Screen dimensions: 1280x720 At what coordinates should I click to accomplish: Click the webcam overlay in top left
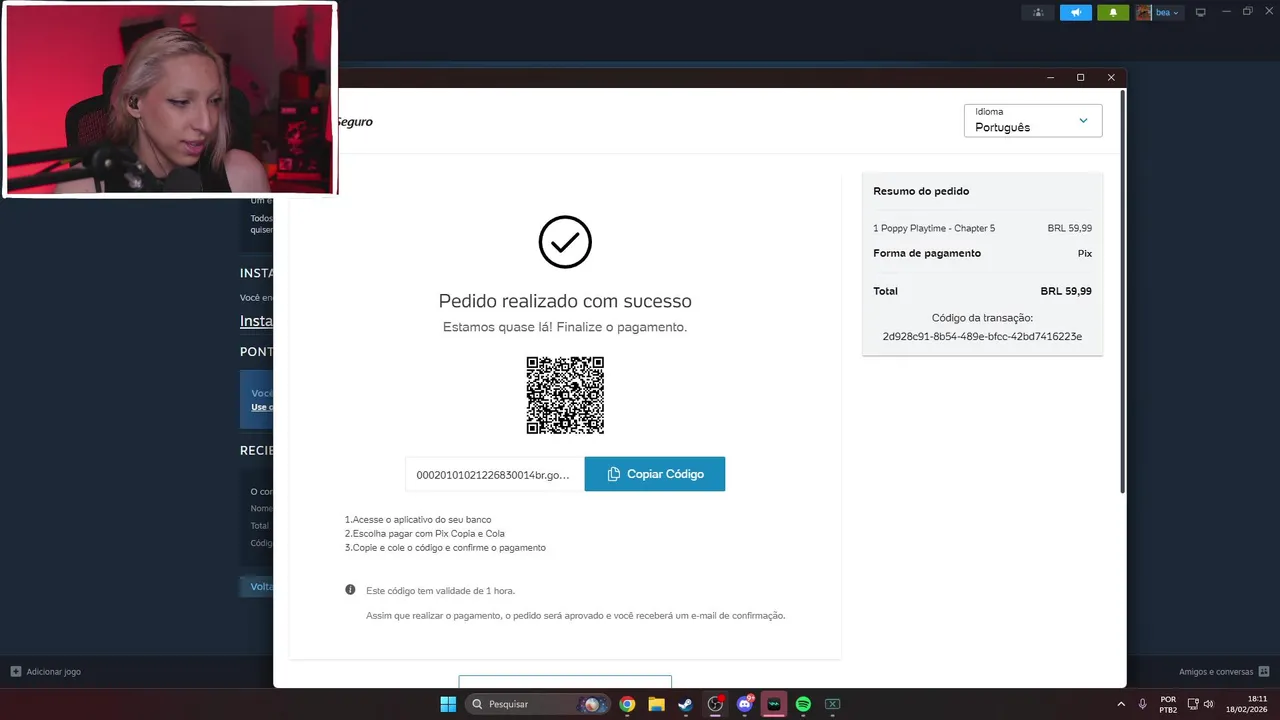[170, 99]
